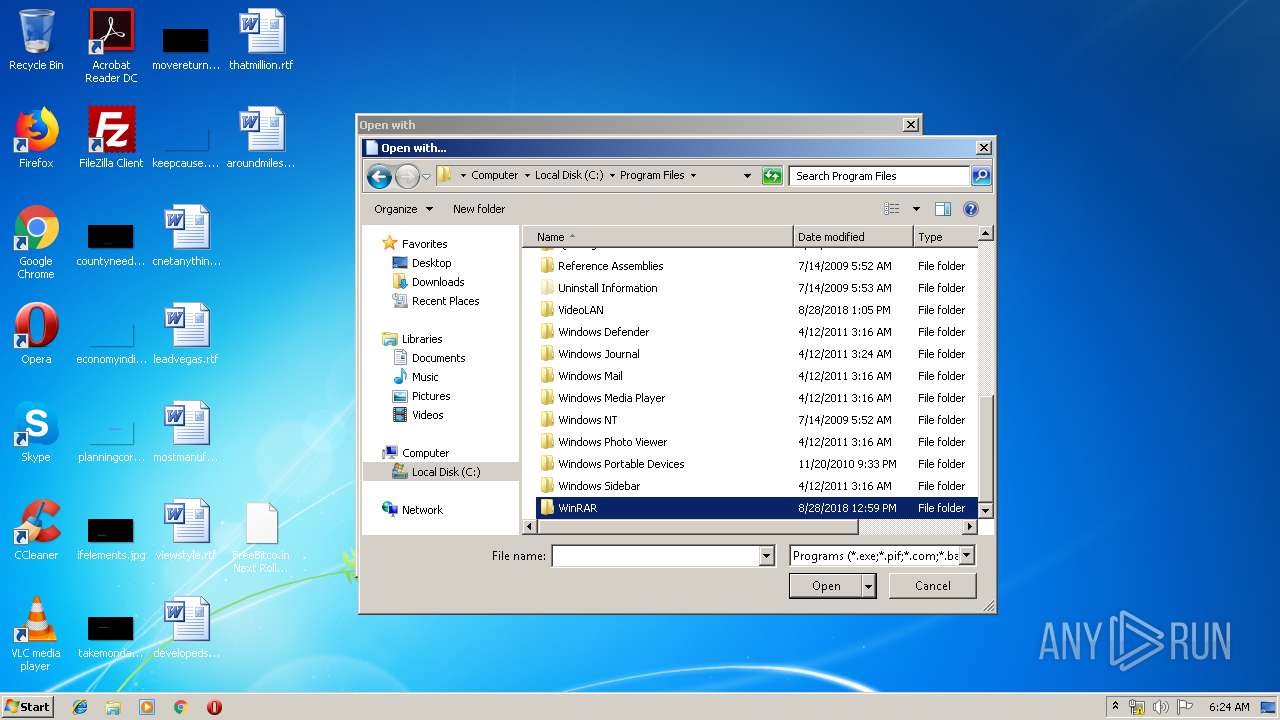Sort by Type column header
This screenshot has width=1280, height=720.
945,237
